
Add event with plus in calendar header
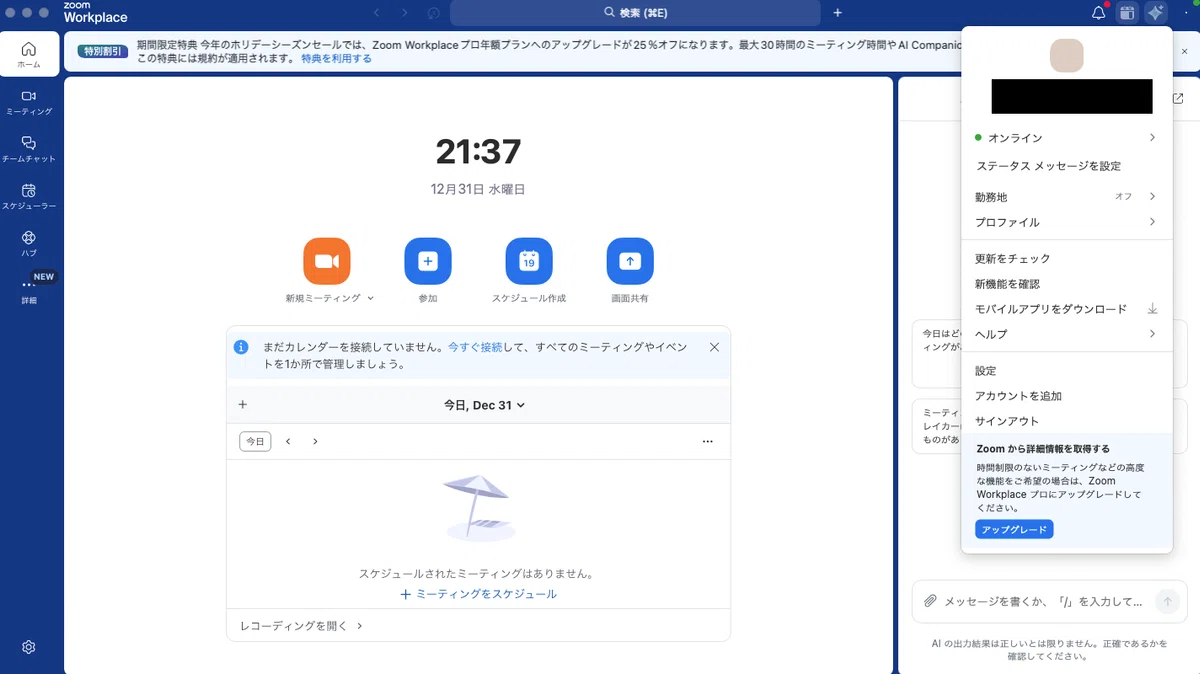243,405
